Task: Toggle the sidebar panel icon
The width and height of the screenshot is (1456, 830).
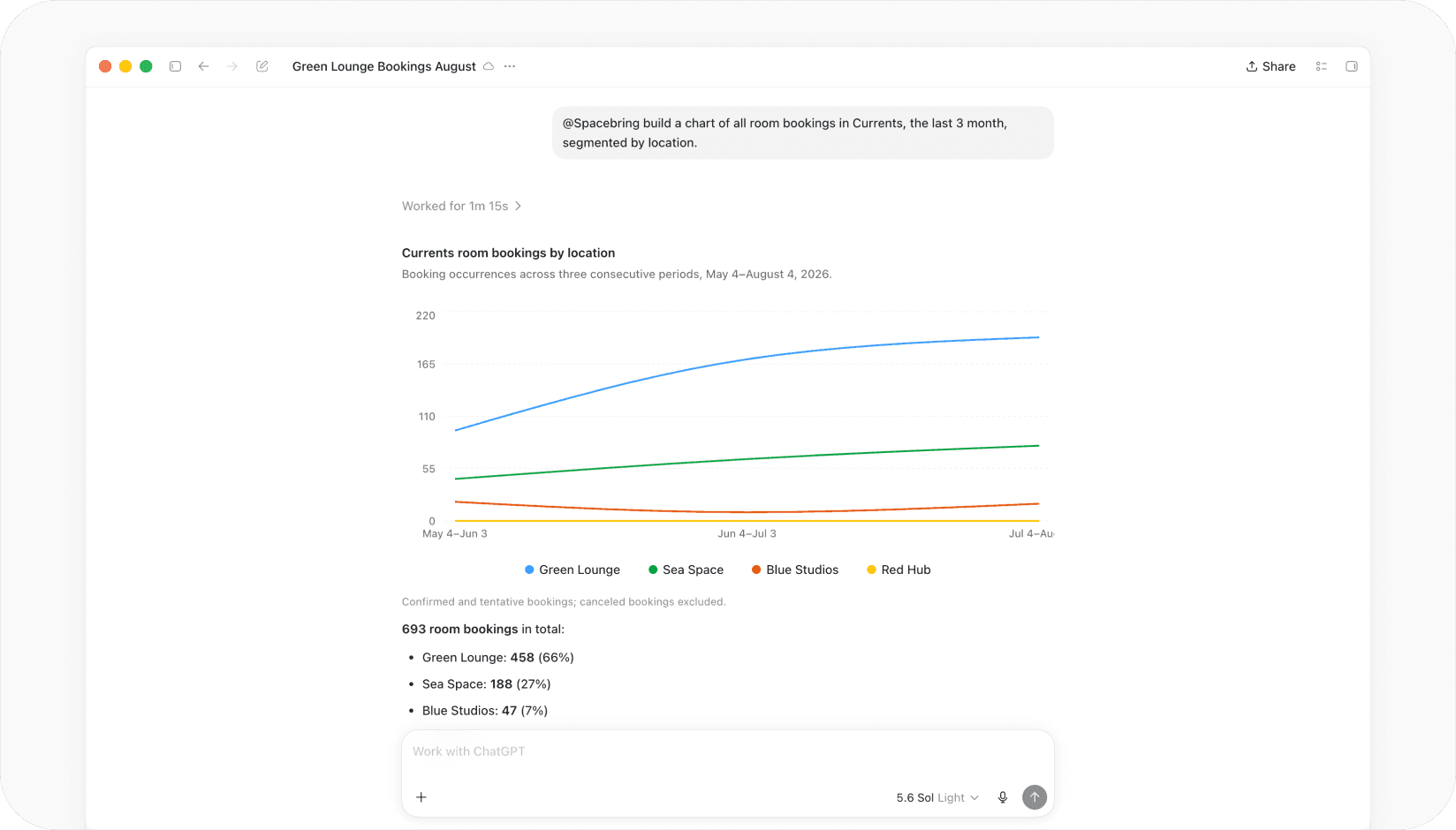Action: pyautogui.click(x=175, y=66)
